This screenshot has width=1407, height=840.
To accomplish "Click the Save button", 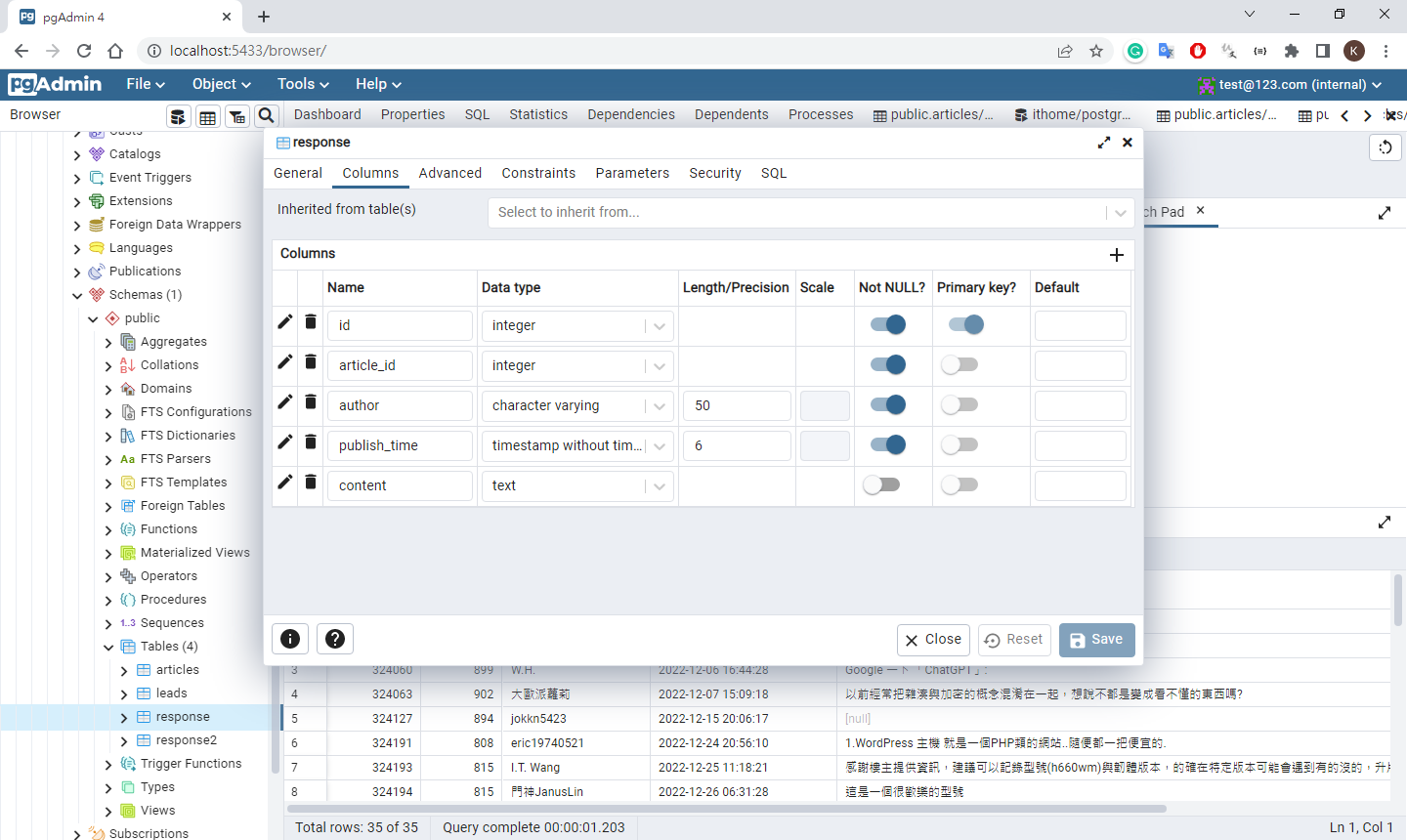I will click(x=1096, y=640).
